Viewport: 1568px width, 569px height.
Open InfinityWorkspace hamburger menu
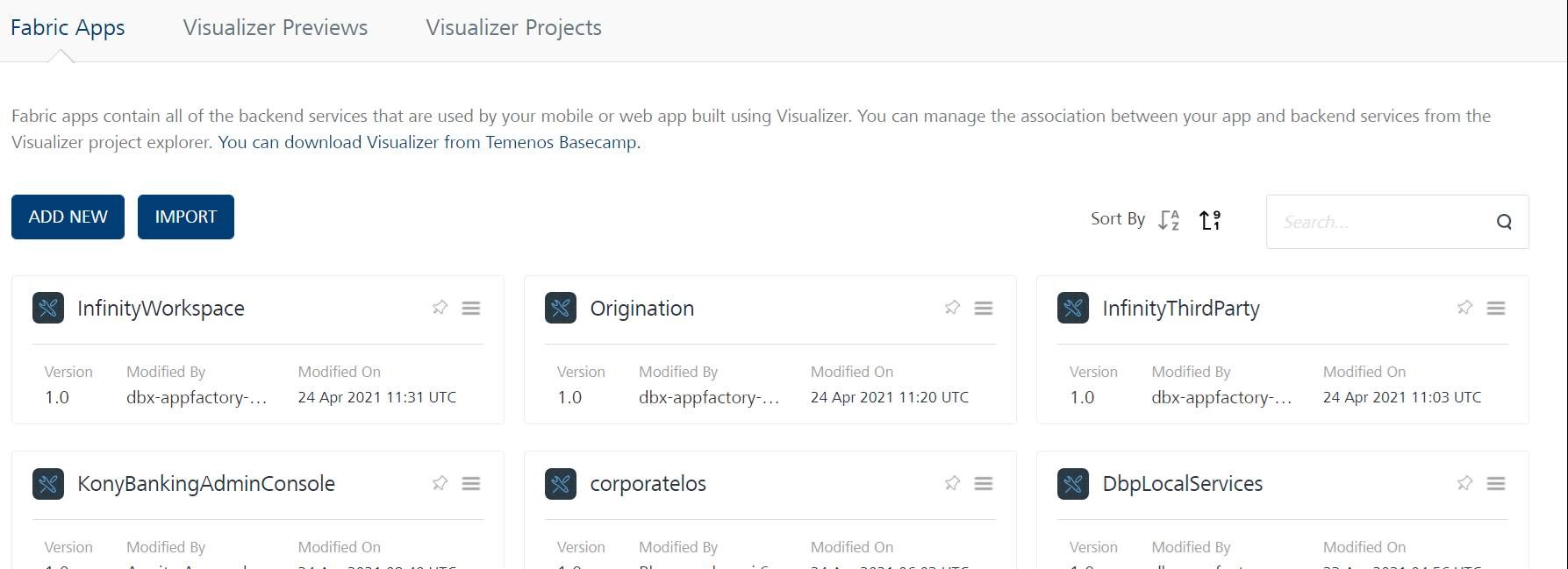click(x=471, y=309)
